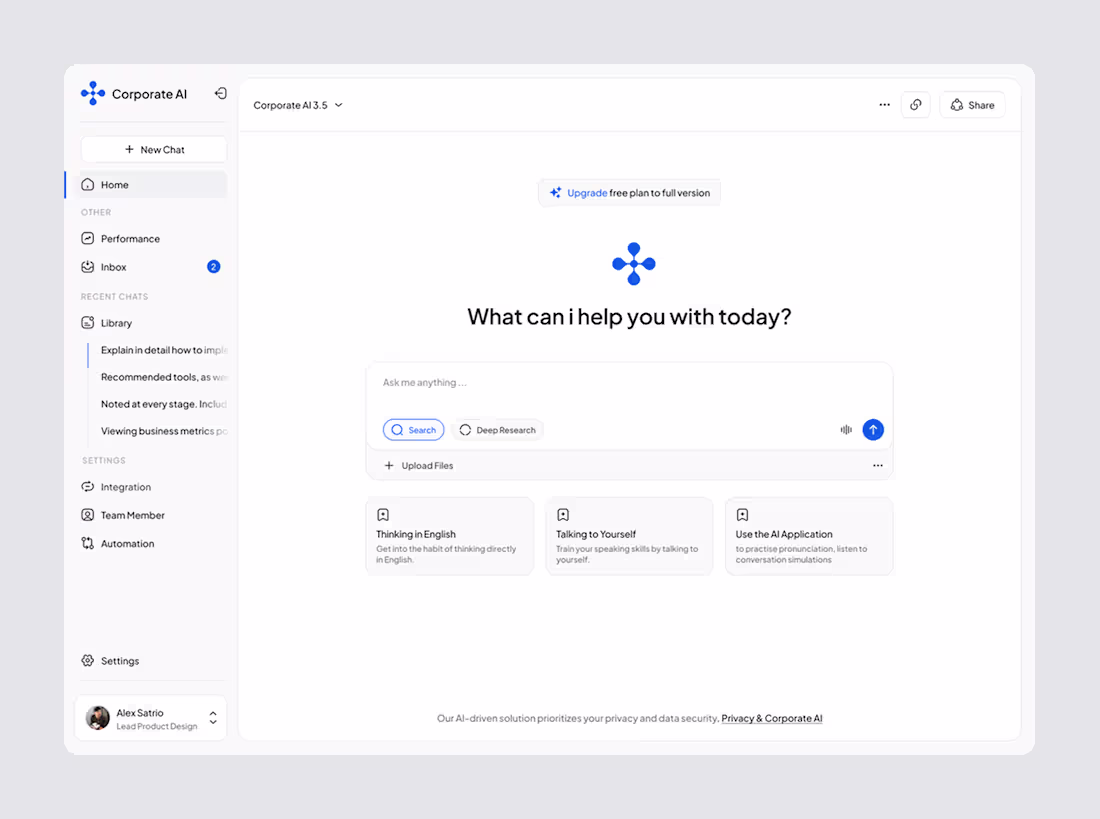Click the Upgrade free plan pill banner
Screen dimensions: 1100x819
[x=629, y=192]
